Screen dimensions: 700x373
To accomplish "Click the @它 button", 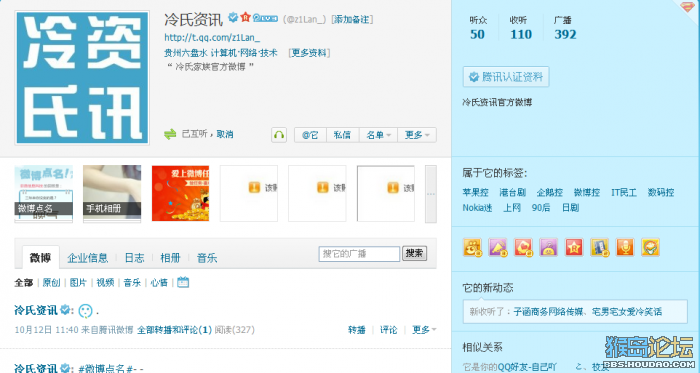I will pyautogui.click(x=310, y=135).
